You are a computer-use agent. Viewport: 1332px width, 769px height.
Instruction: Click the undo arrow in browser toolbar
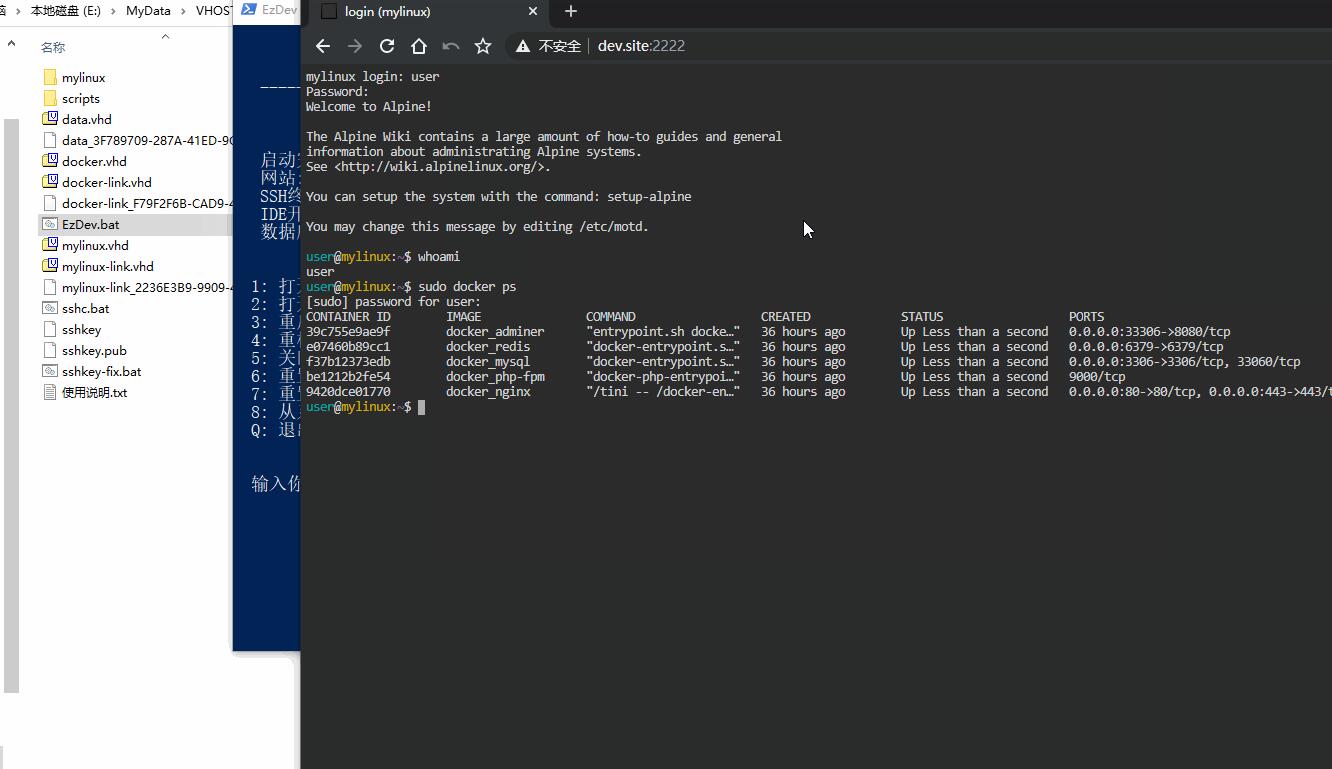point(451,46)
